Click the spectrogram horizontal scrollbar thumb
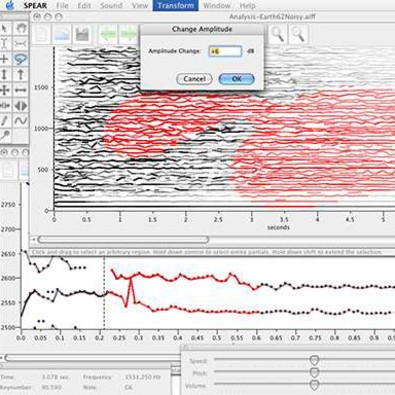Image resolution: width=395 pixels, height=395 pixels. coord(123,239)
